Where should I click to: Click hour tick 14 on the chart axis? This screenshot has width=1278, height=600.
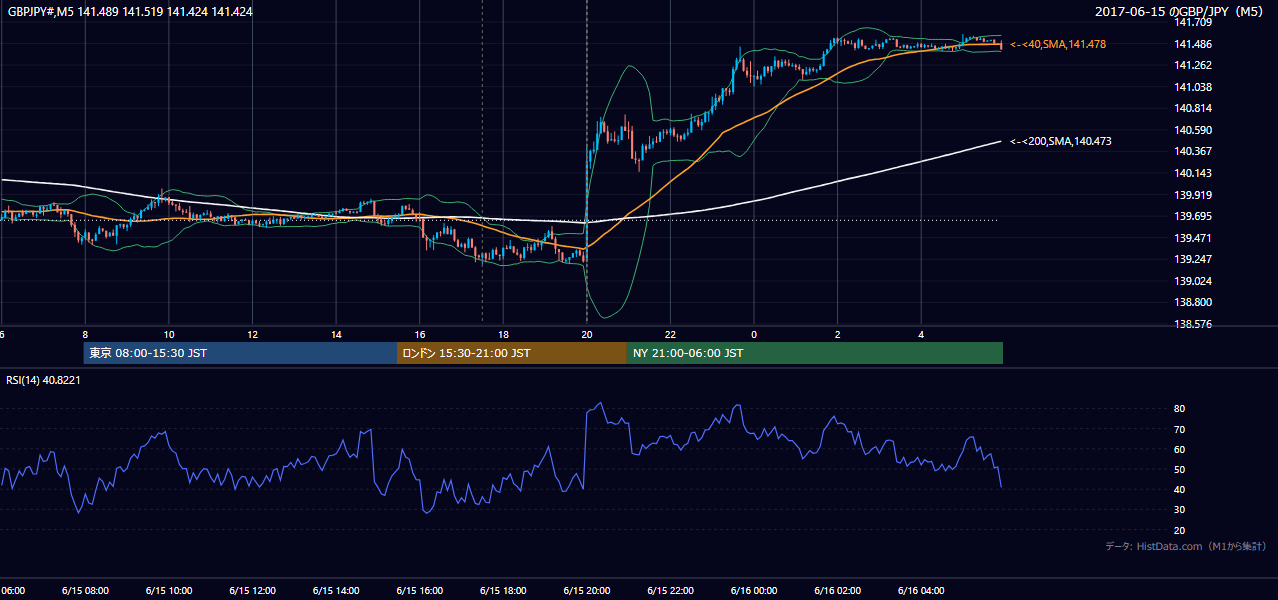(336, 335)
